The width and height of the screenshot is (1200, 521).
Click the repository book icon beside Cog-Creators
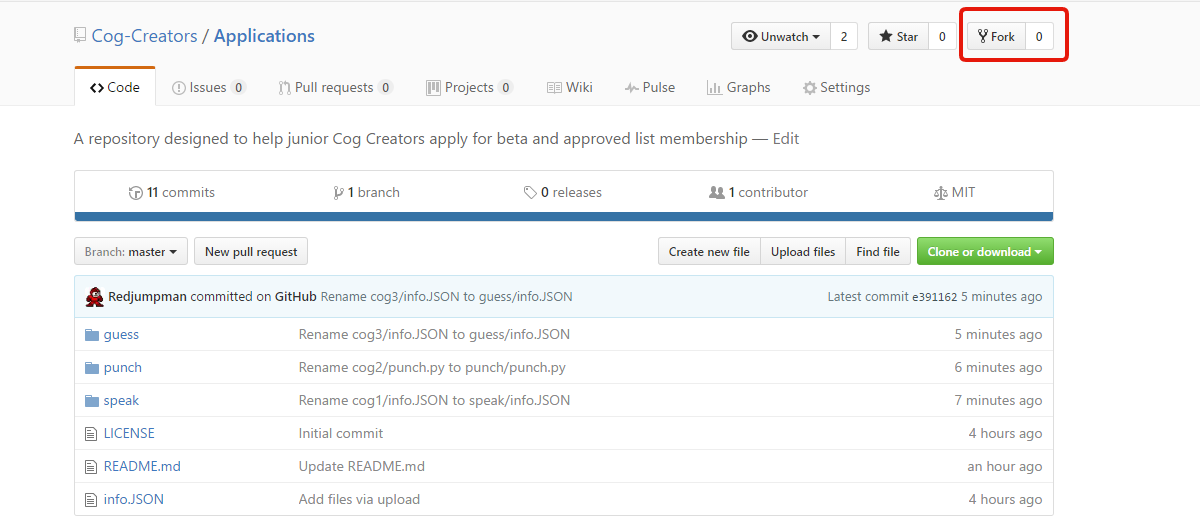click(80, 36)
